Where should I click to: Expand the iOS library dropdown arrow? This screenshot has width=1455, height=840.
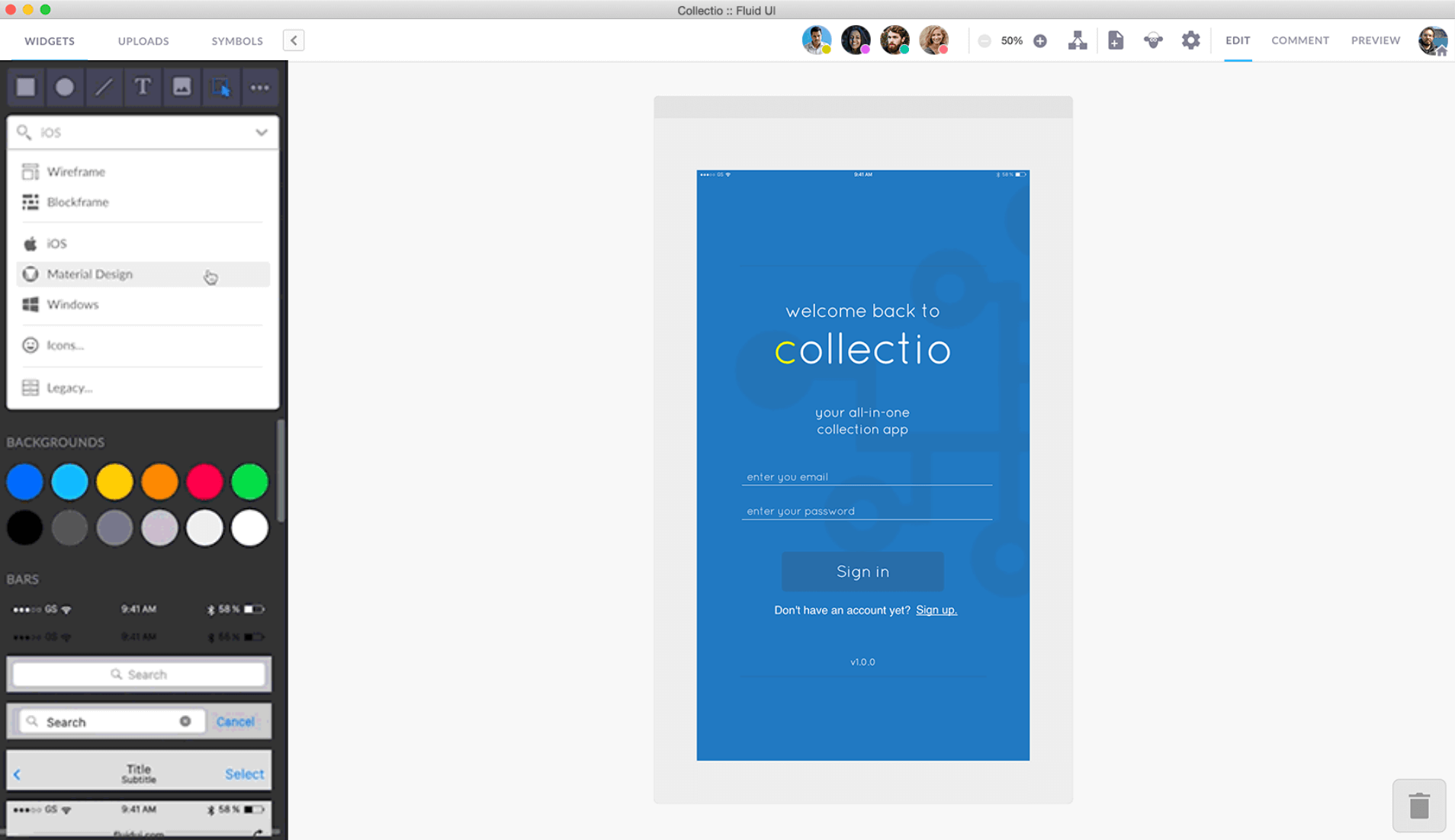tap(262, 133)
